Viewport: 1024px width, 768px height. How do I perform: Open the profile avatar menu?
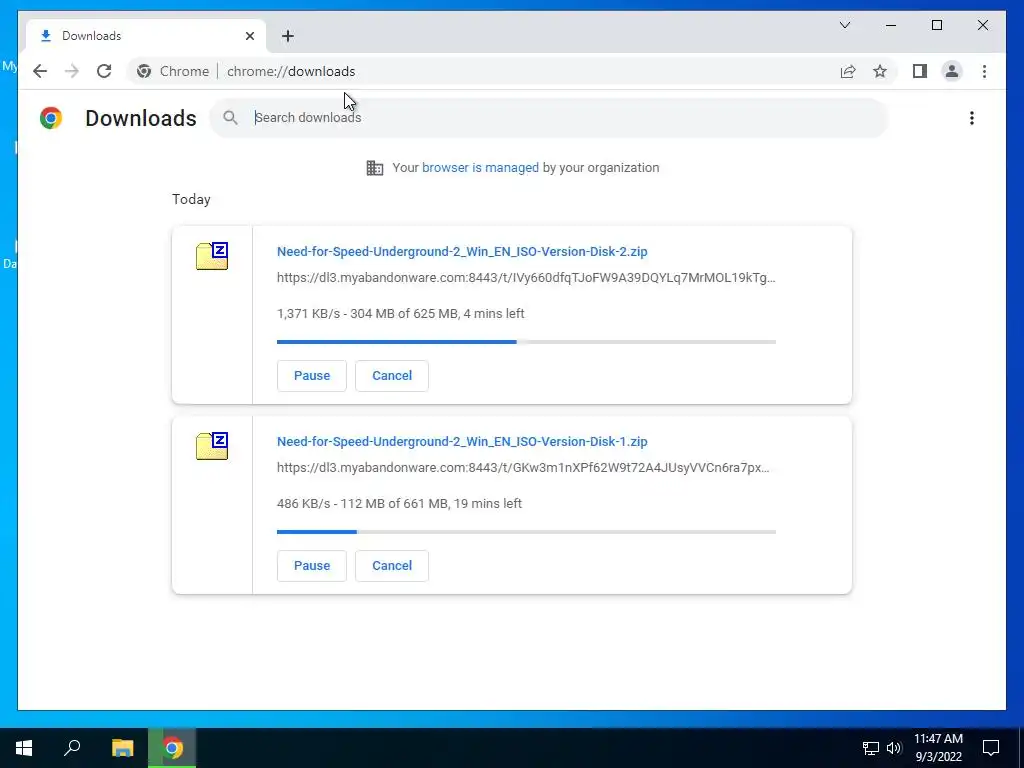pos(952,71)
